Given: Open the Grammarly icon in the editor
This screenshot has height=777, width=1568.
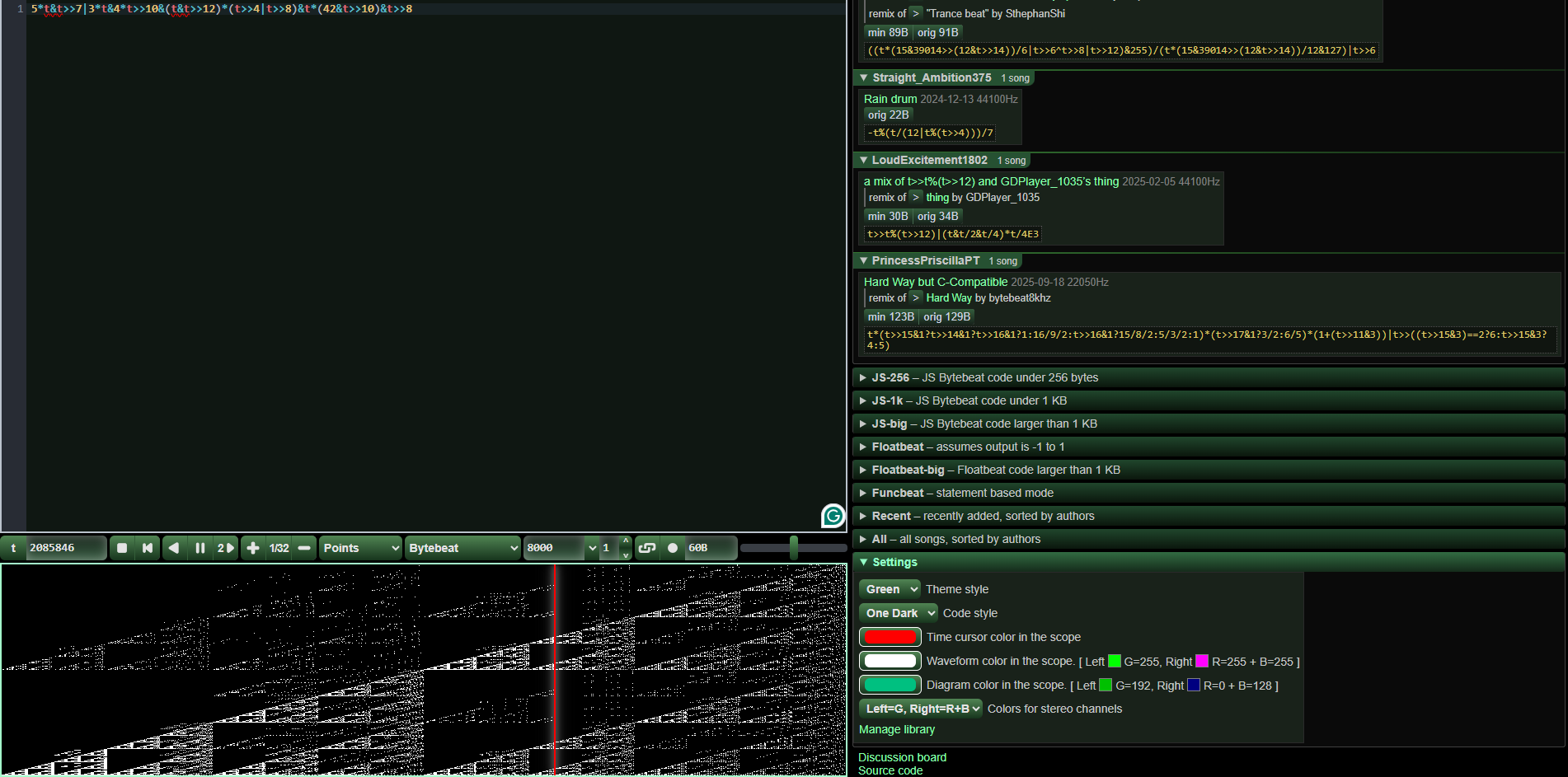Looking at the screenshot, I should point(833,516).
